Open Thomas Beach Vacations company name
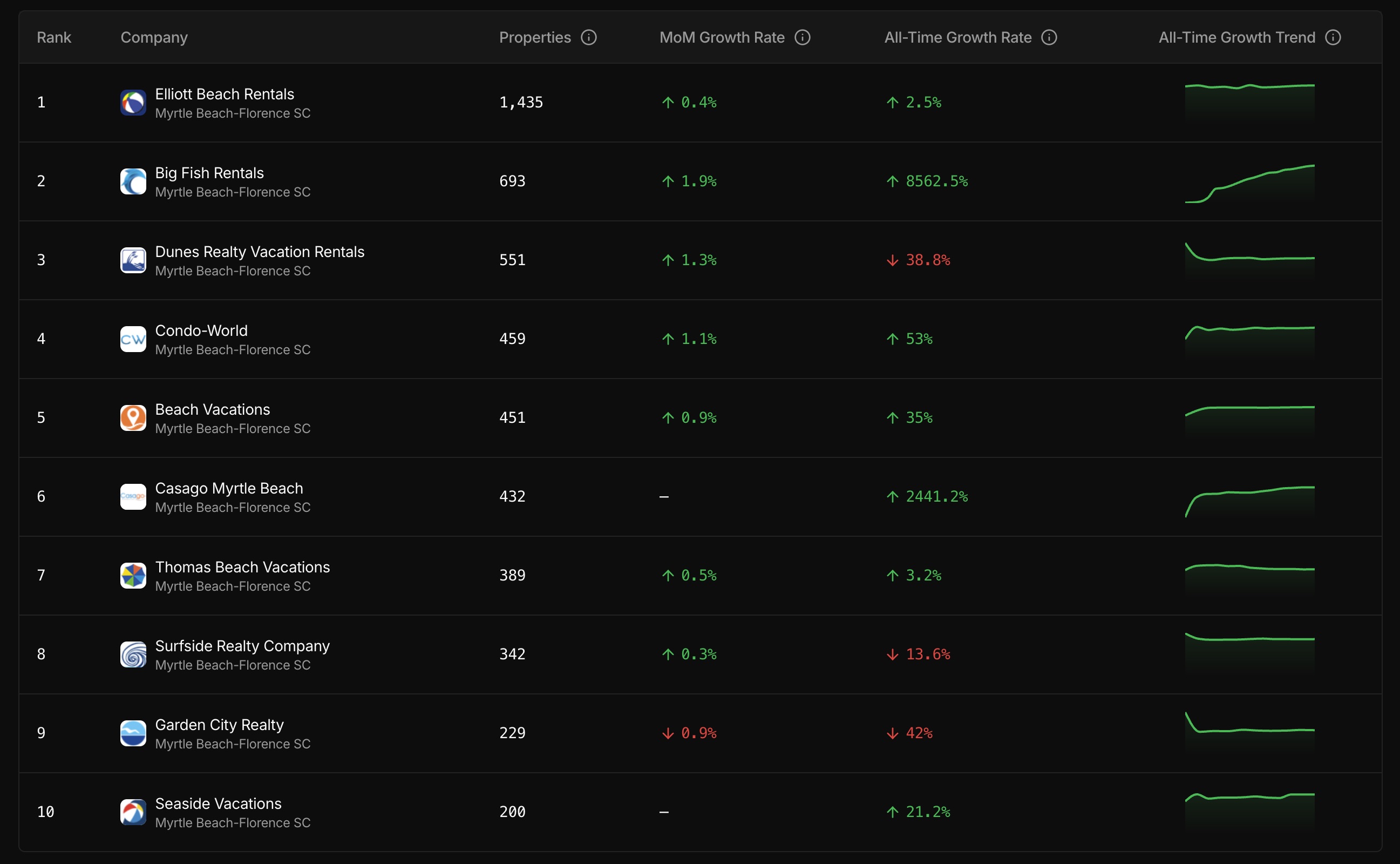The height and width of the screenshot is (864, 1400). pyautogui.click(x=243, y=568)
